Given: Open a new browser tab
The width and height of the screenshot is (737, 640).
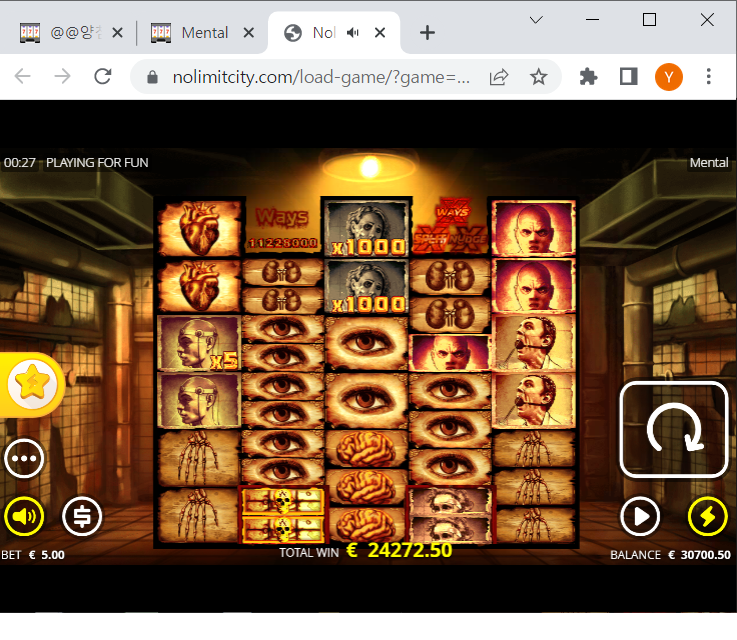Looking at the screenshot, I should point(427,33).
